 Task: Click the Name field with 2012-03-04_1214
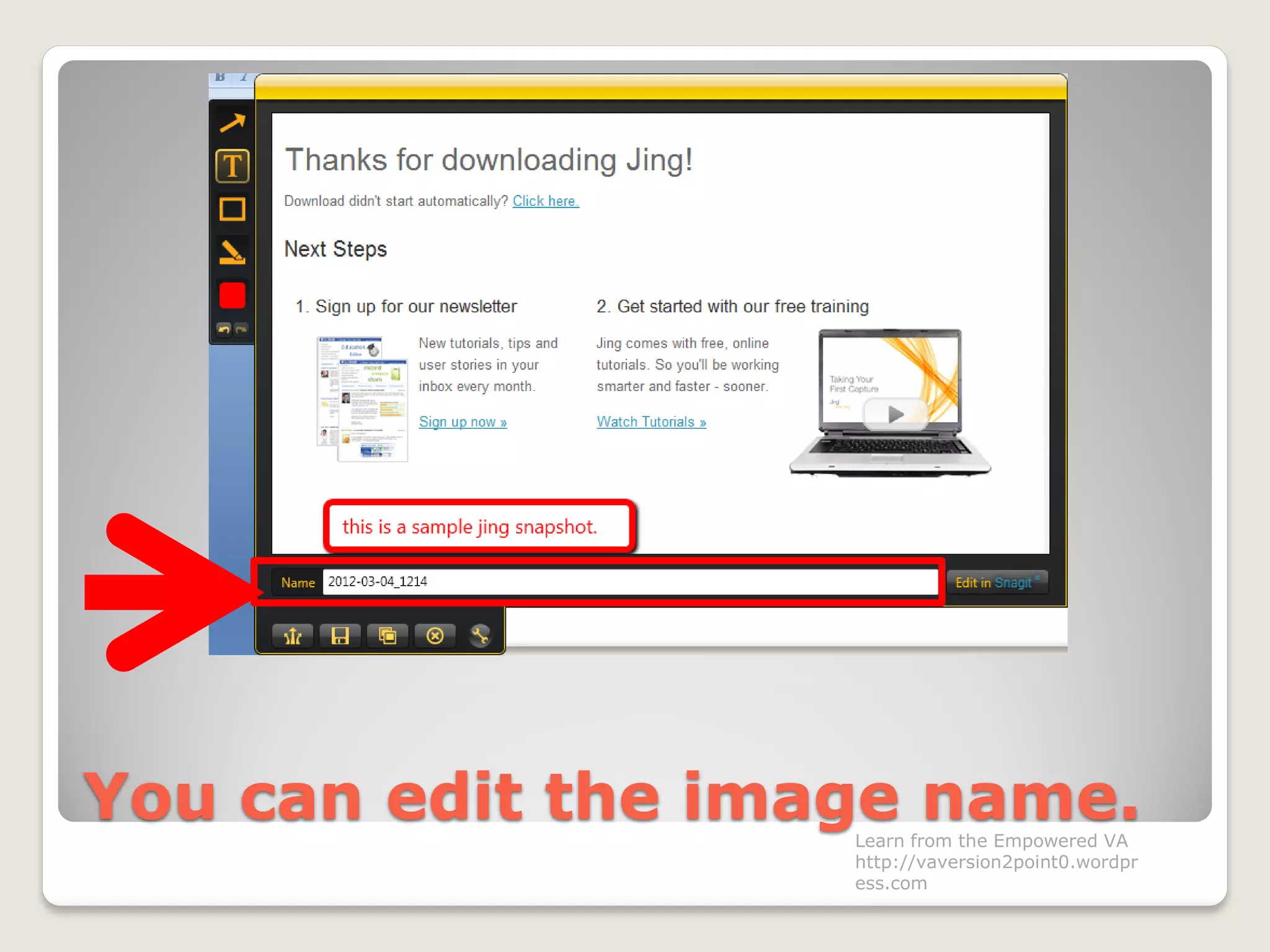630,582
